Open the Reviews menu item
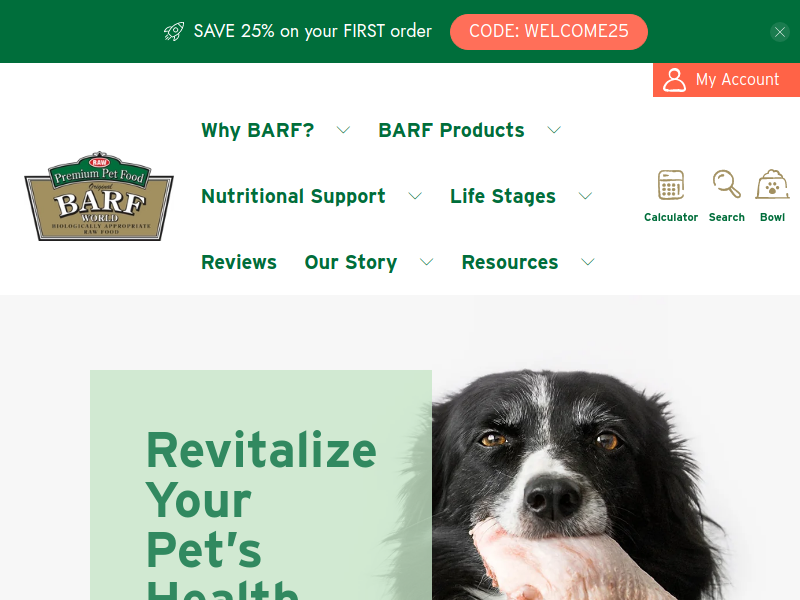800x600 pixels. click(239, 262)
